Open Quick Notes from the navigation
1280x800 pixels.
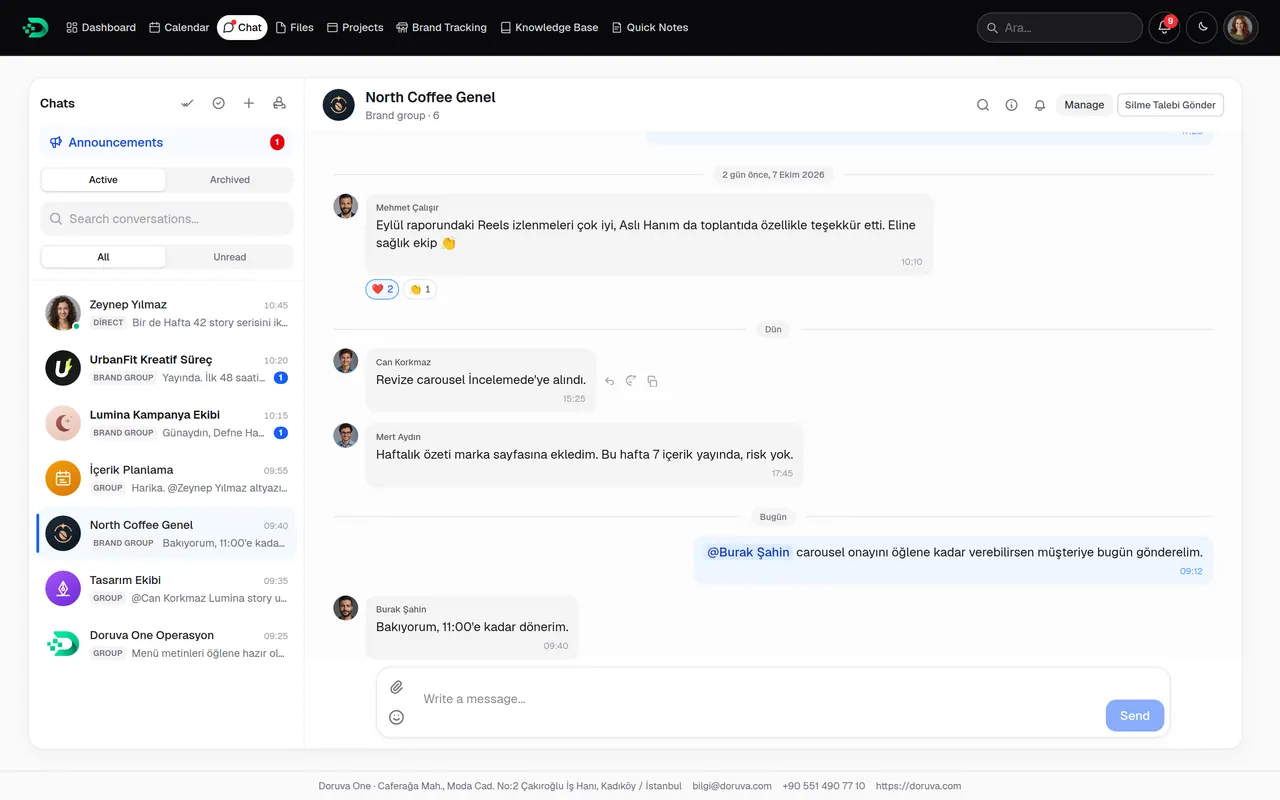coord(650,27)
